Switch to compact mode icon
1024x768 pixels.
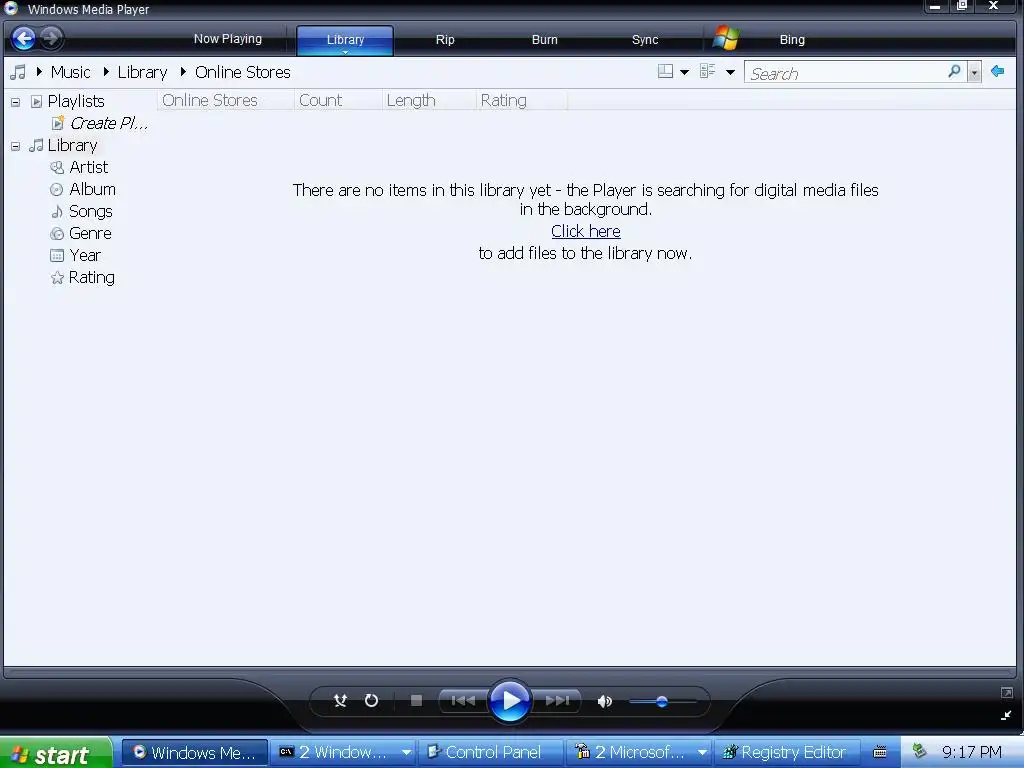pyautogui.click(x=1006, y=715)
